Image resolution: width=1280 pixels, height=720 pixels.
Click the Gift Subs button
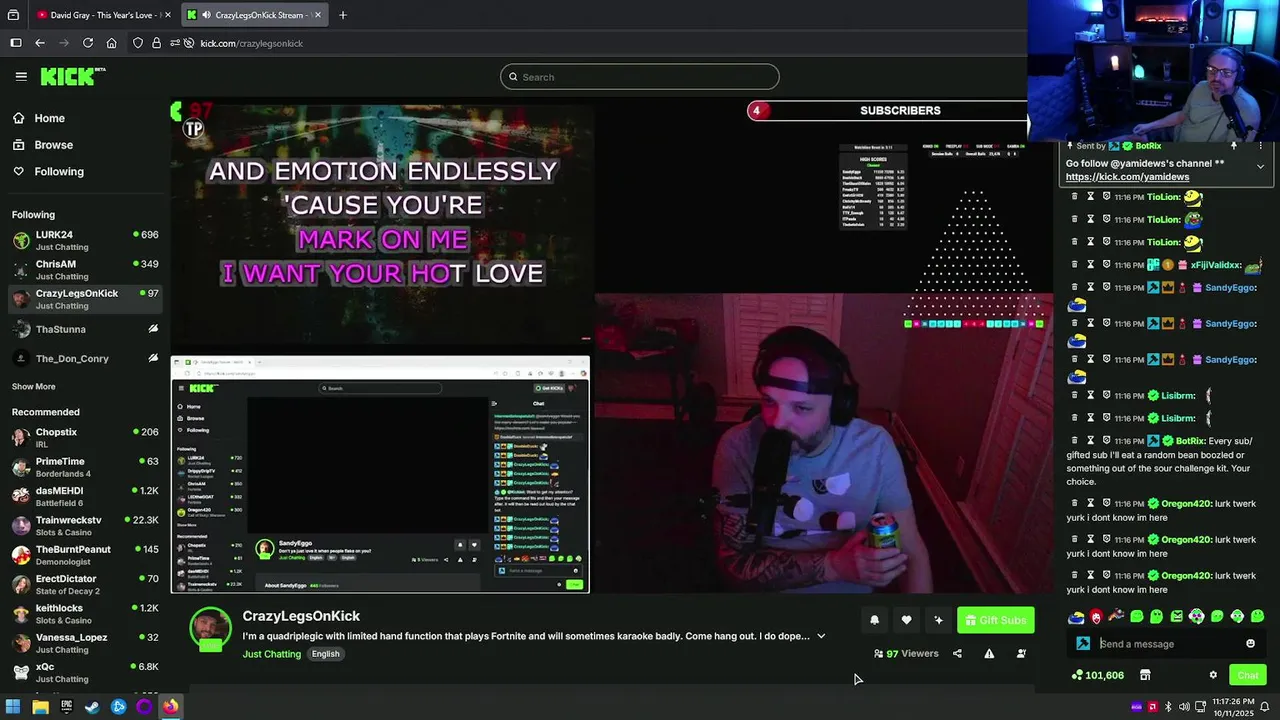click(995, 620)
